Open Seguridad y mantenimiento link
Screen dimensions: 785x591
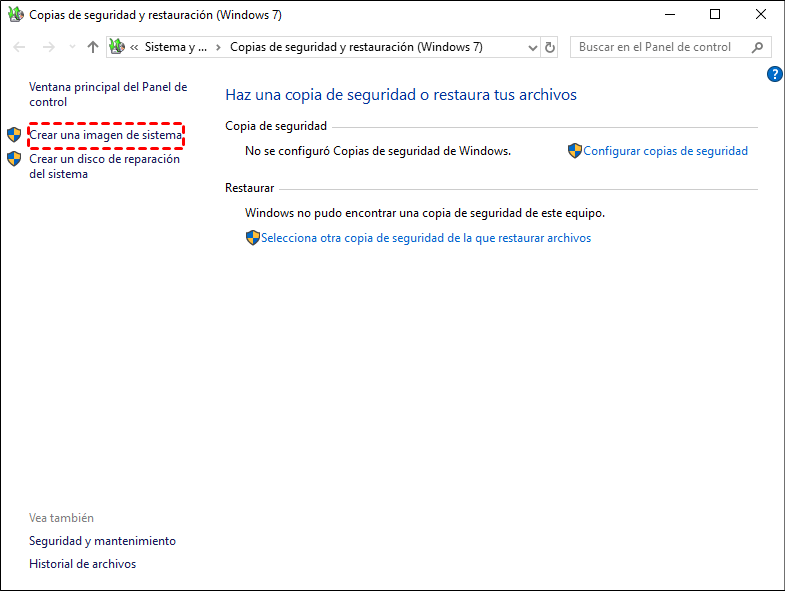click(x=102, y=541)
